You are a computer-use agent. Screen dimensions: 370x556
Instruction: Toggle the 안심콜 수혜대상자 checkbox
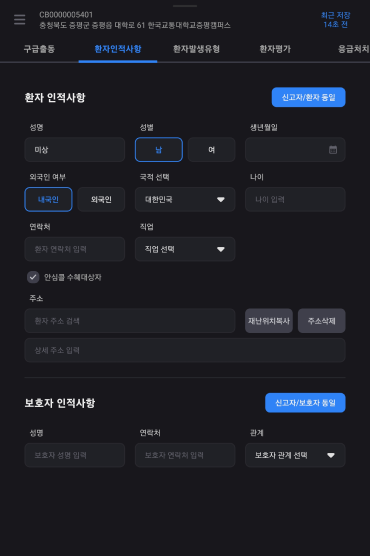pyautogui.click(x=33, y=277)
